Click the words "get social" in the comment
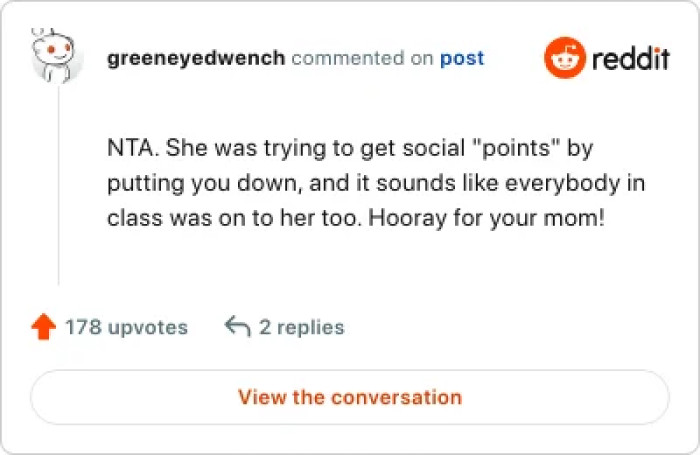This screenshot has width=700, height=455. (x=398, y=148)
